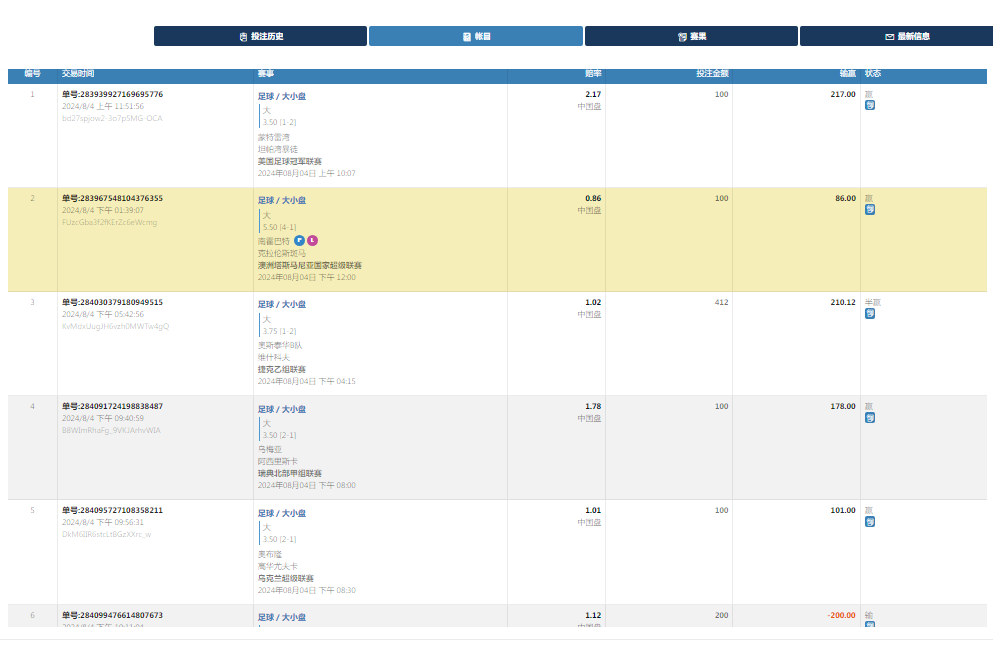
Task: Click the 投注金额 column header
Action: point(712,74)
